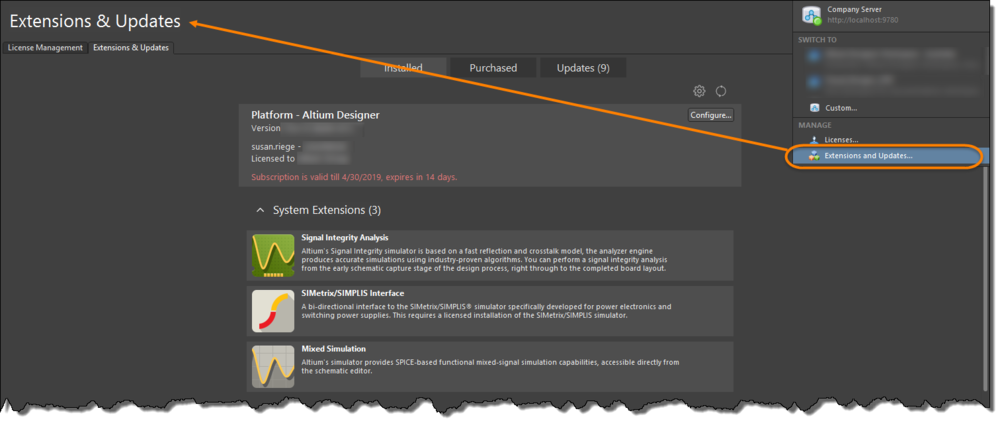This screenshot has width=1000, height=427.
Task: Click the Mixed Simulation extension icon
Action: (273, 366)
